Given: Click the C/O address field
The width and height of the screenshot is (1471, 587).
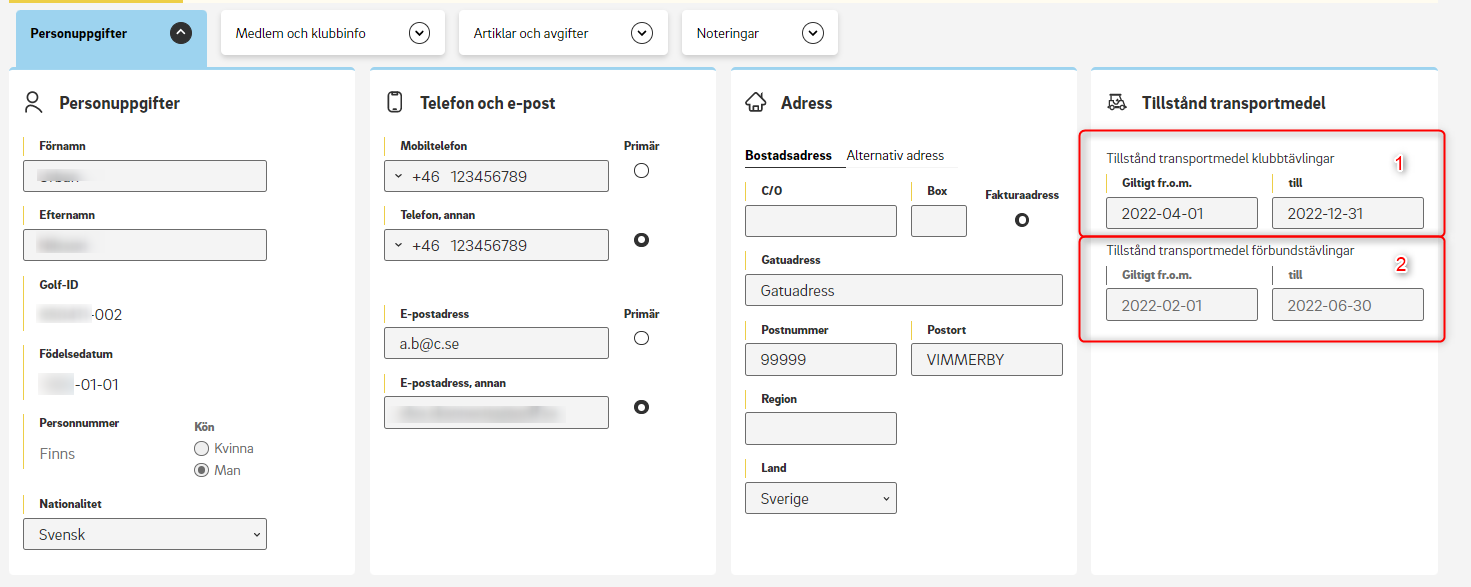Looking at the screenshot, I should pyautogui.click(x=821, y=221).
